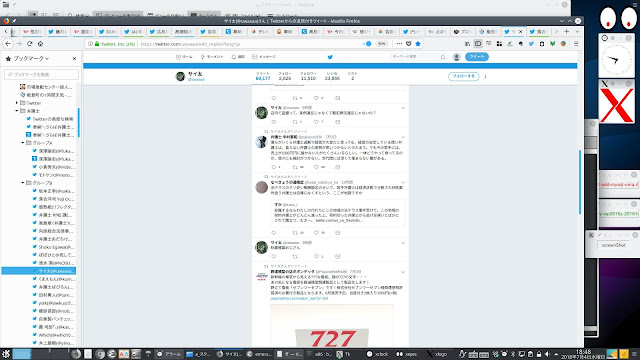Click the blue bookmark star in the address bar

pos(418,44)
